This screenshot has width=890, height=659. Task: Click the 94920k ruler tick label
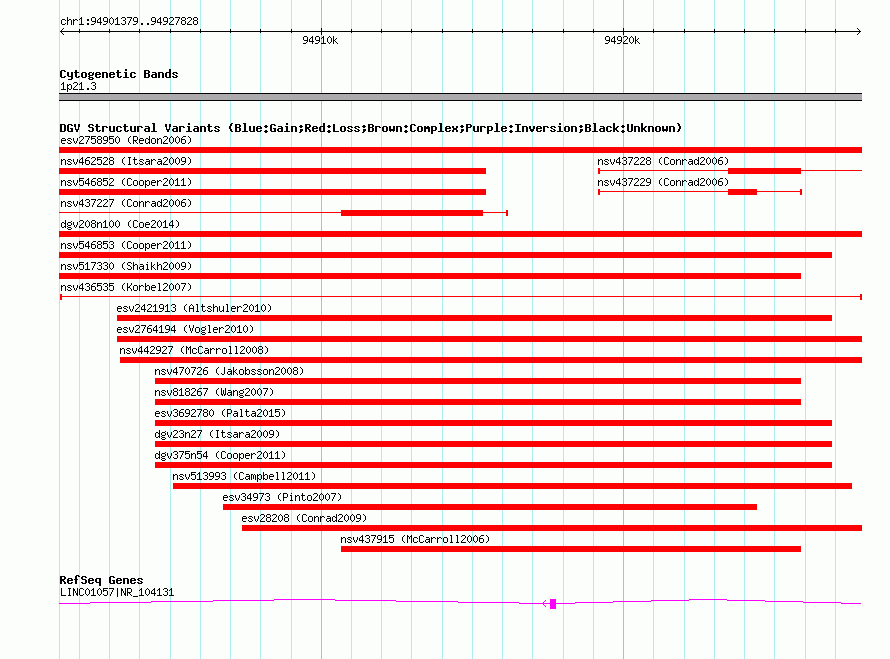[x=622, y=40]
